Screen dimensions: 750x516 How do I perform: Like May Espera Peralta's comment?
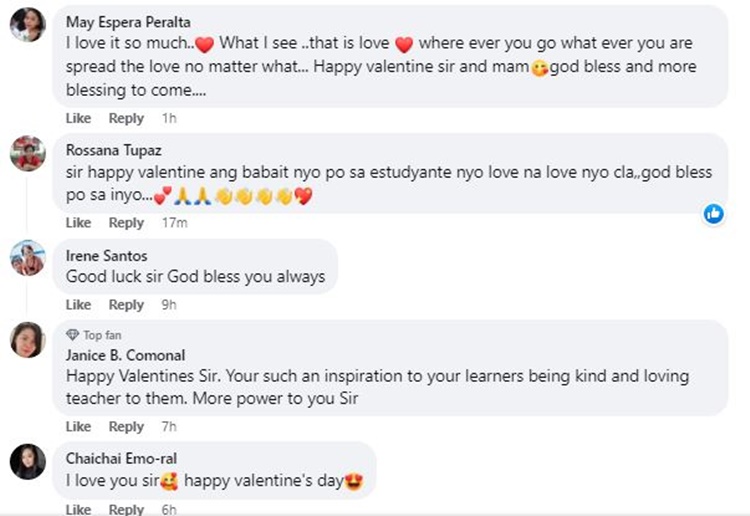pos(78,118)
